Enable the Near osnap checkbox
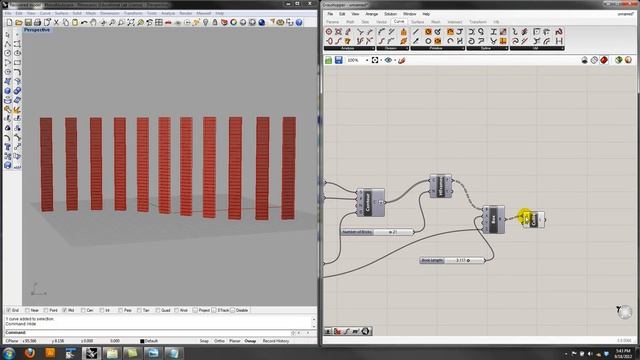The width and height of the screenshot is (640, 360). coord(27,310)
